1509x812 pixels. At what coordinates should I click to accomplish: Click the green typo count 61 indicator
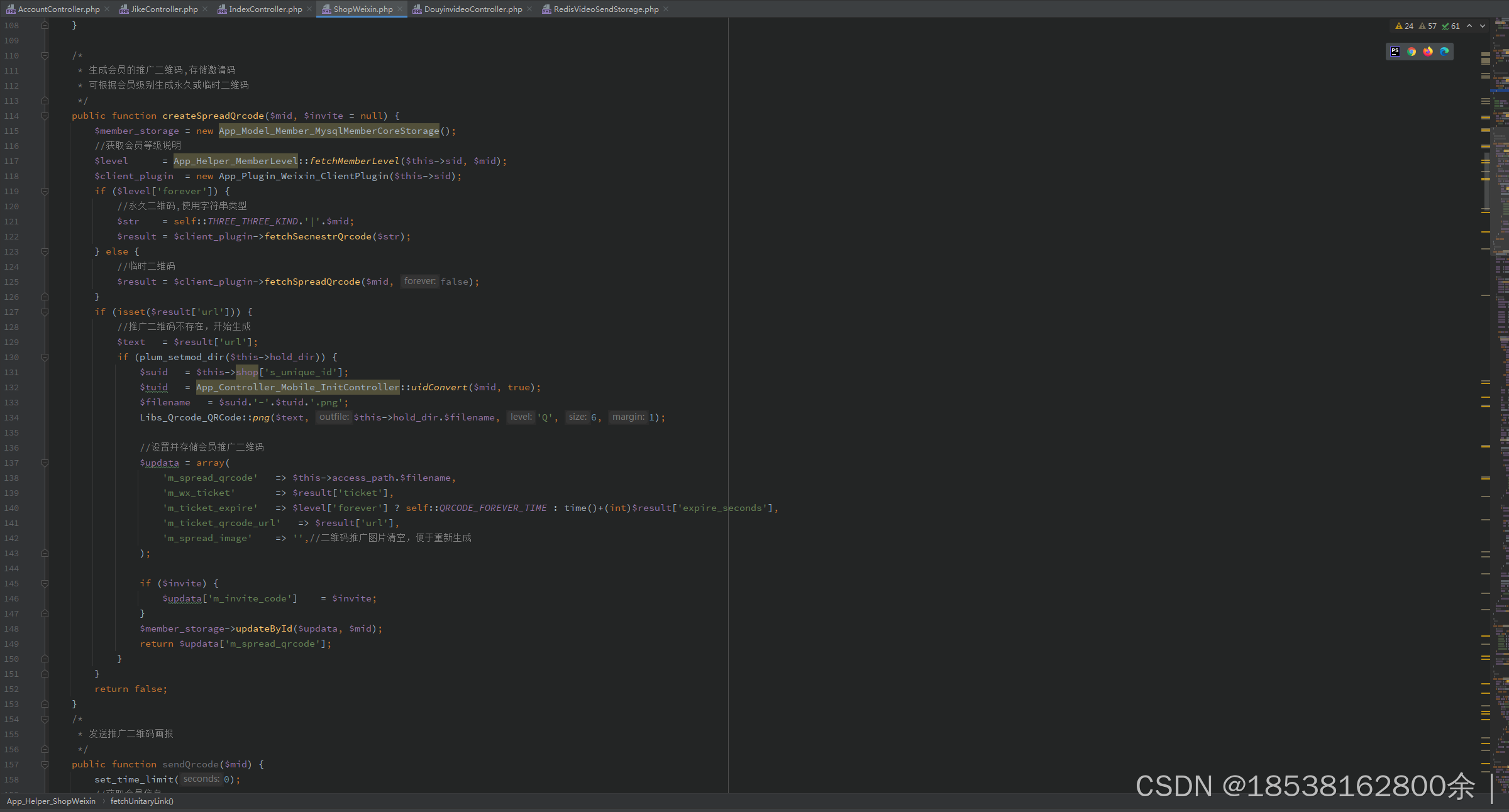coord(1451,26)
